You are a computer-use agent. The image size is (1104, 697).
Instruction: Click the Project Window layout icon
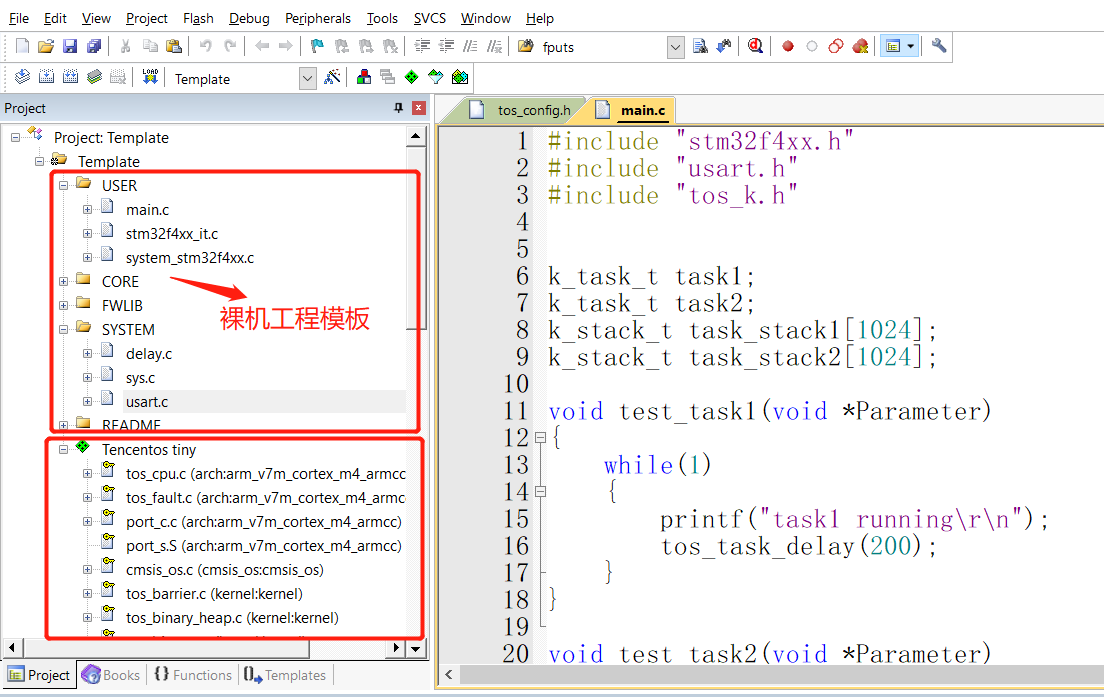tap(893, 46)
